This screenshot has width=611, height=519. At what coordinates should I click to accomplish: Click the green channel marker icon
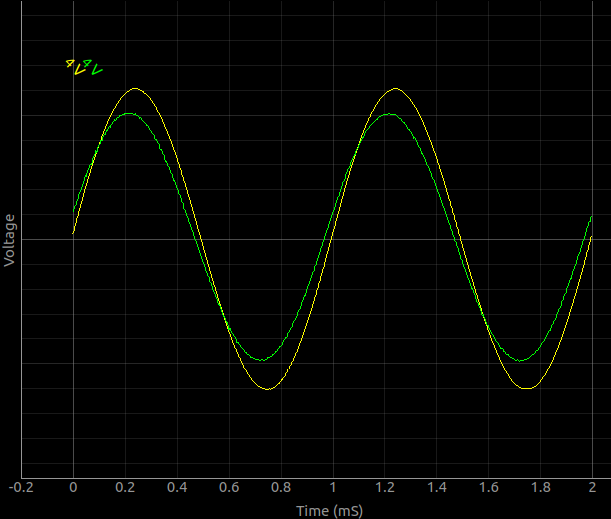click(93, 68)
